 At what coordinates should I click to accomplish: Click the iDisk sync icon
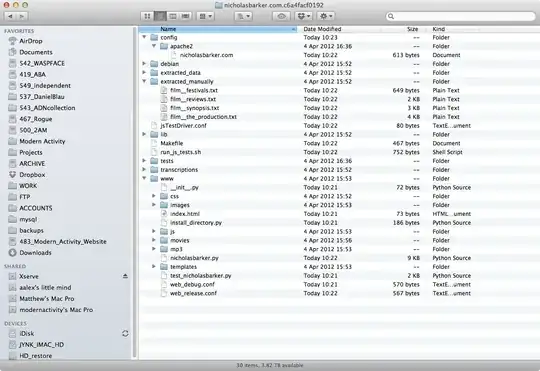pyautogui.click(x=125, y=333)
